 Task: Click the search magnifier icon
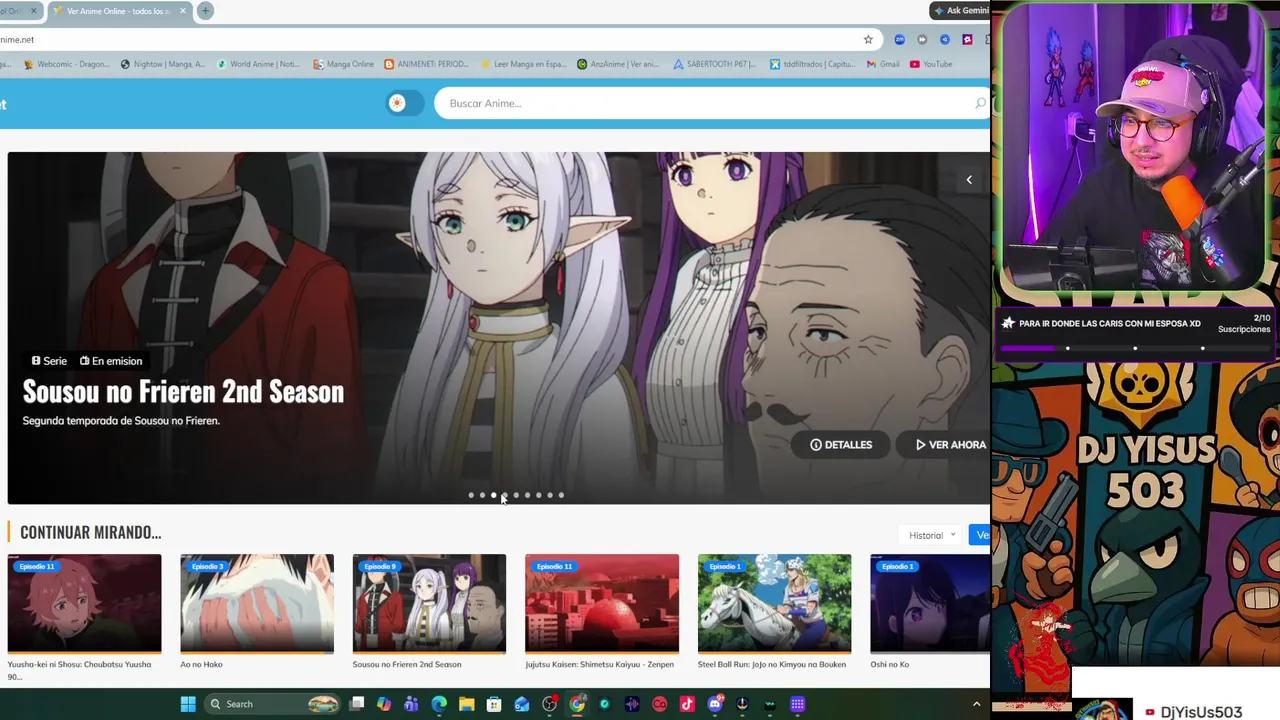(x=980, y=103)
